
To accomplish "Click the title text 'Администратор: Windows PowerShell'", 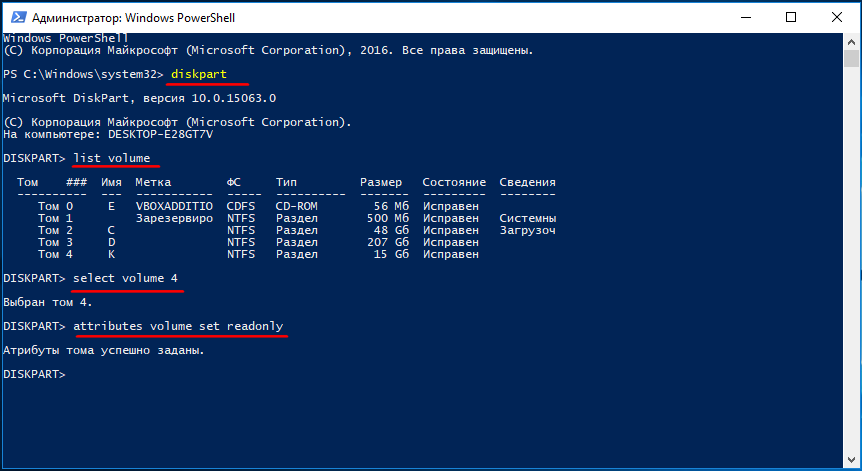I will click(x=134, y=18).
